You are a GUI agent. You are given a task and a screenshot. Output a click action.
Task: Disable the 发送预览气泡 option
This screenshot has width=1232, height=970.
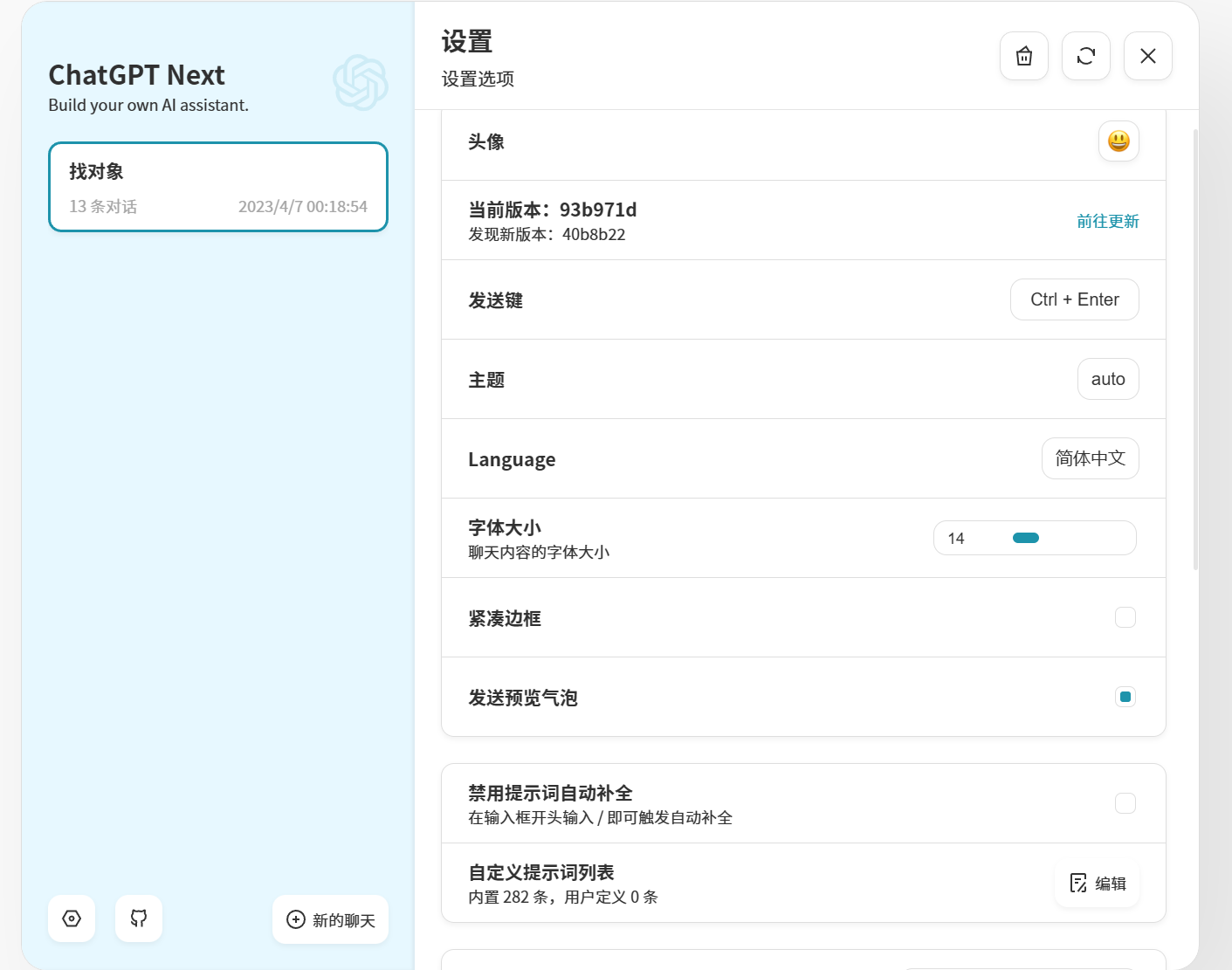coord(1125,697)
